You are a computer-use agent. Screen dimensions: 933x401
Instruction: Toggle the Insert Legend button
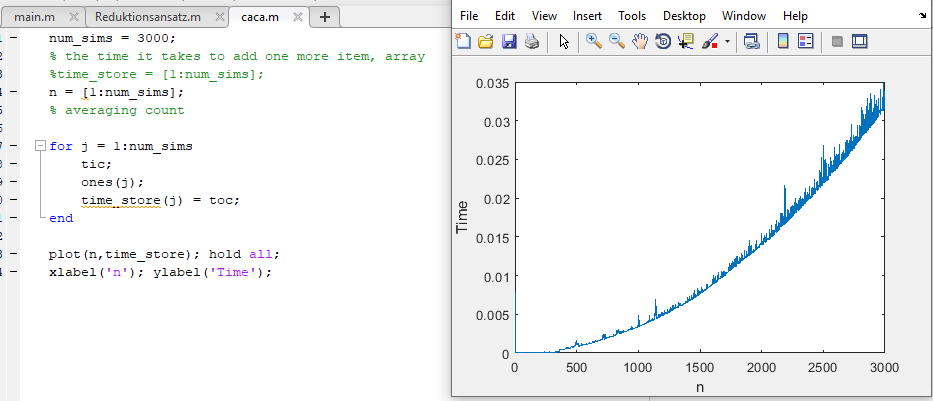[x=806, y=42]
